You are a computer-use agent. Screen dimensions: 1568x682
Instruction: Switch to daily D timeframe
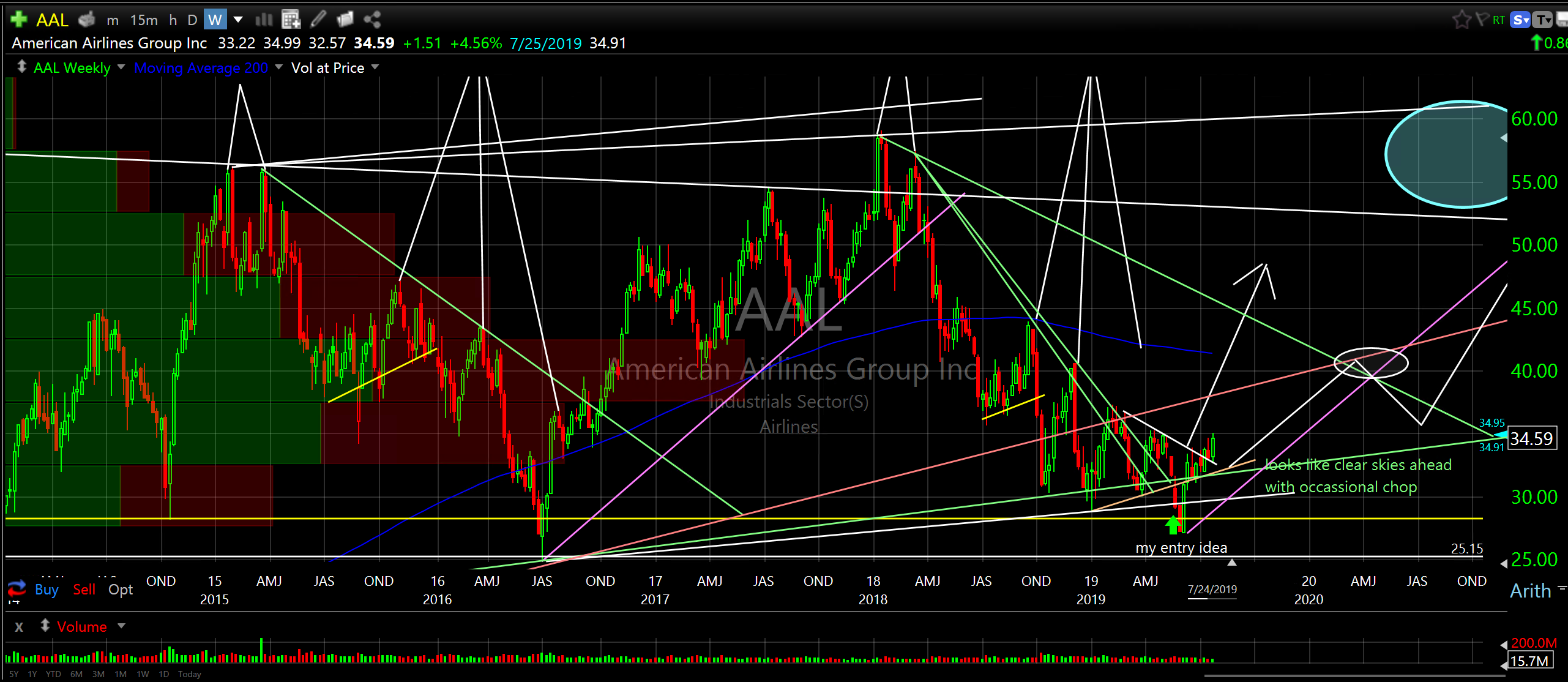192,20
